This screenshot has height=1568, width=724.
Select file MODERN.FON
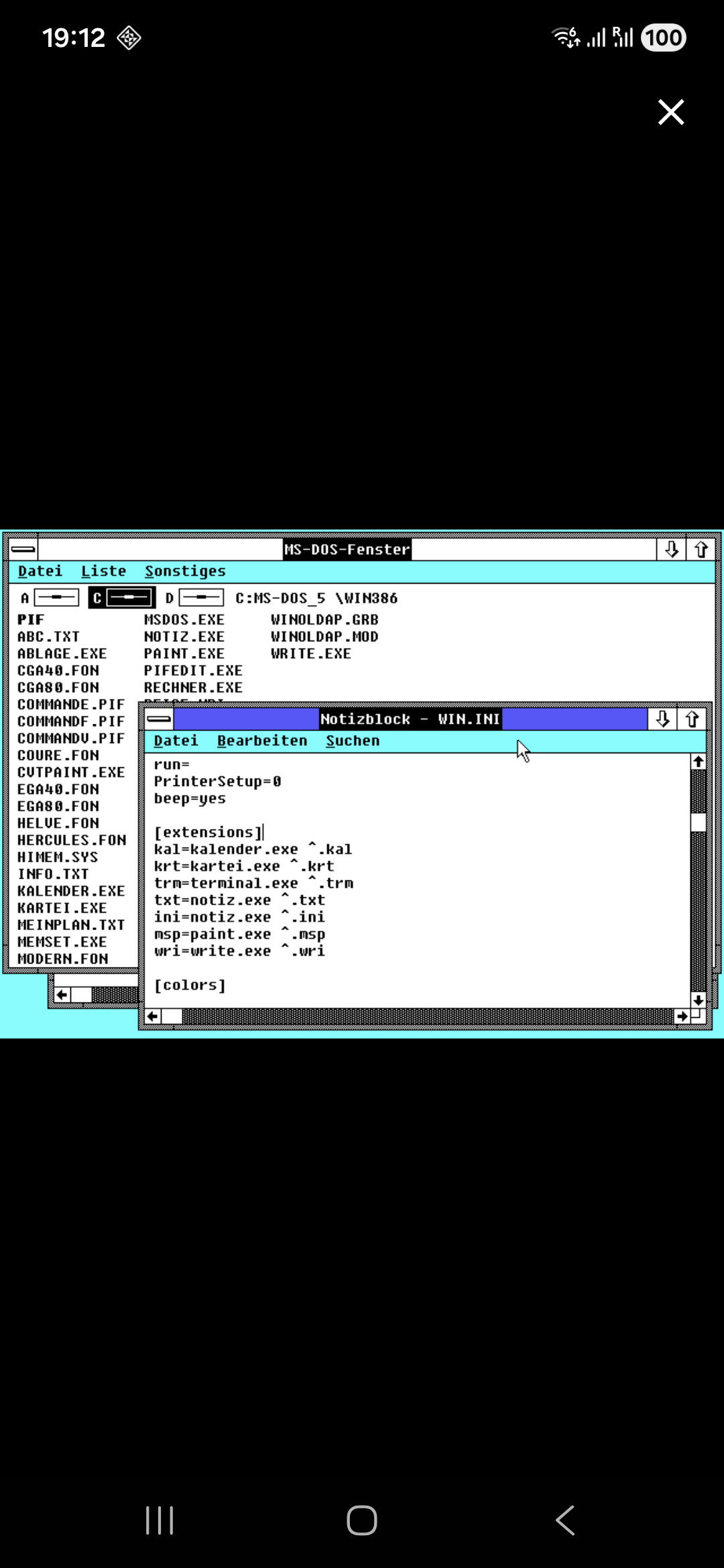pos(63,959)
